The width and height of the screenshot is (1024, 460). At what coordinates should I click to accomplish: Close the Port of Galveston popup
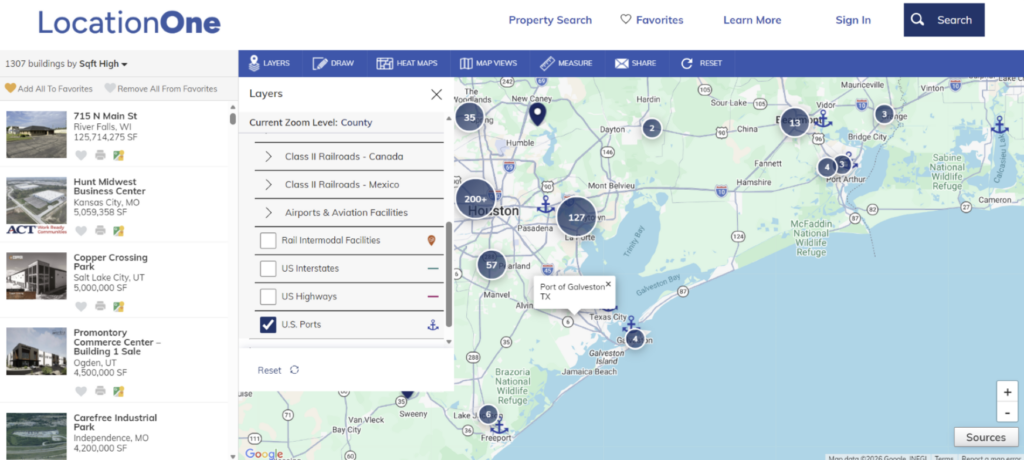(x=608, y=284)
